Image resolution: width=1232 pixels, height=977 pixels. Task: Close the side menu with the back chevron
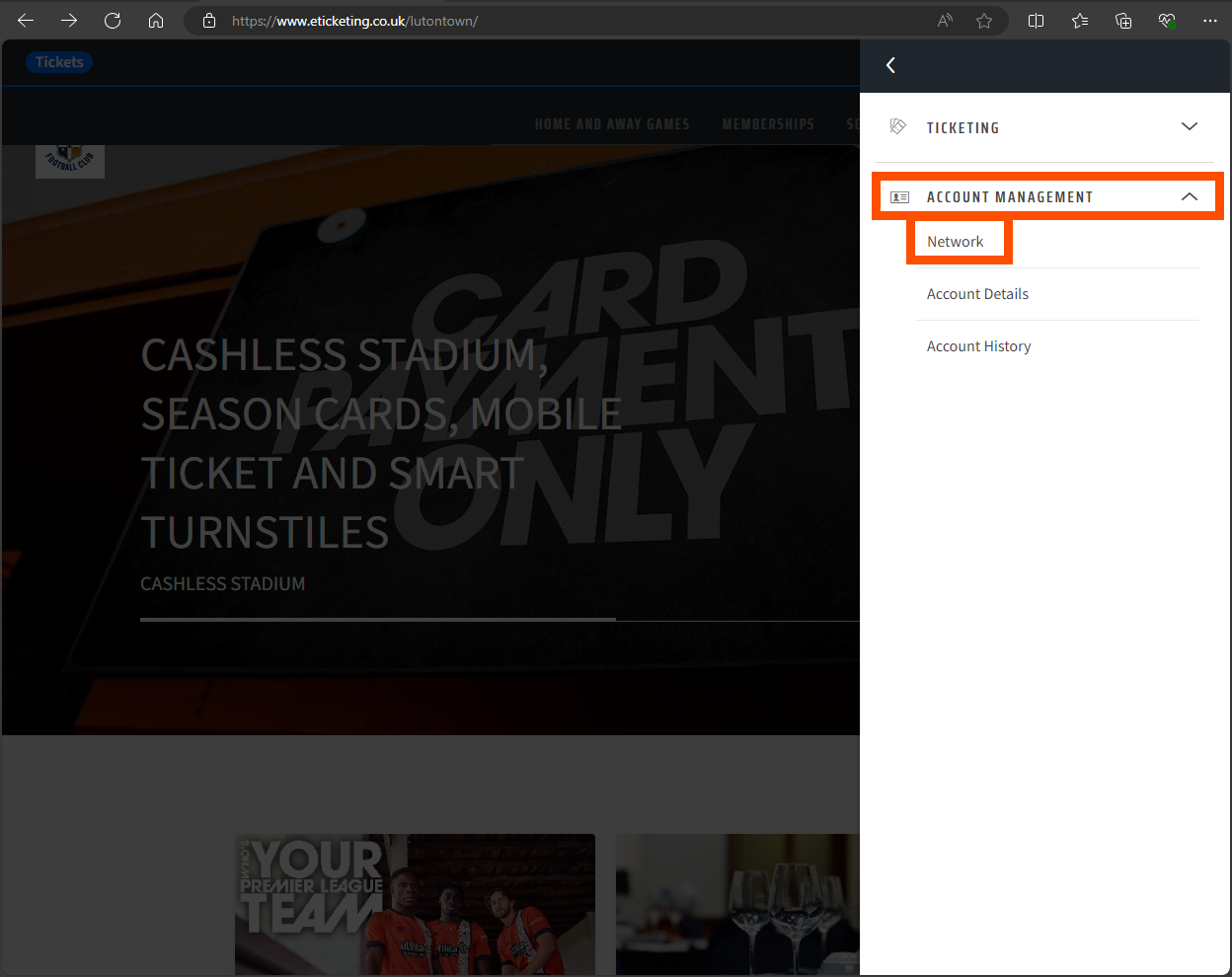(890, 65)
